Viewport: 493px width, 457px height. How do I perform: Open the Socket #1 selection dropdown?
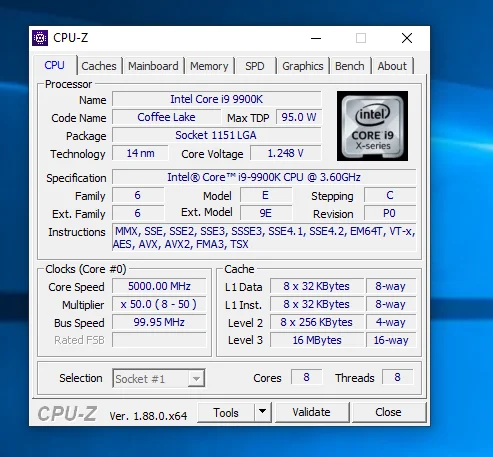[159, 378]
